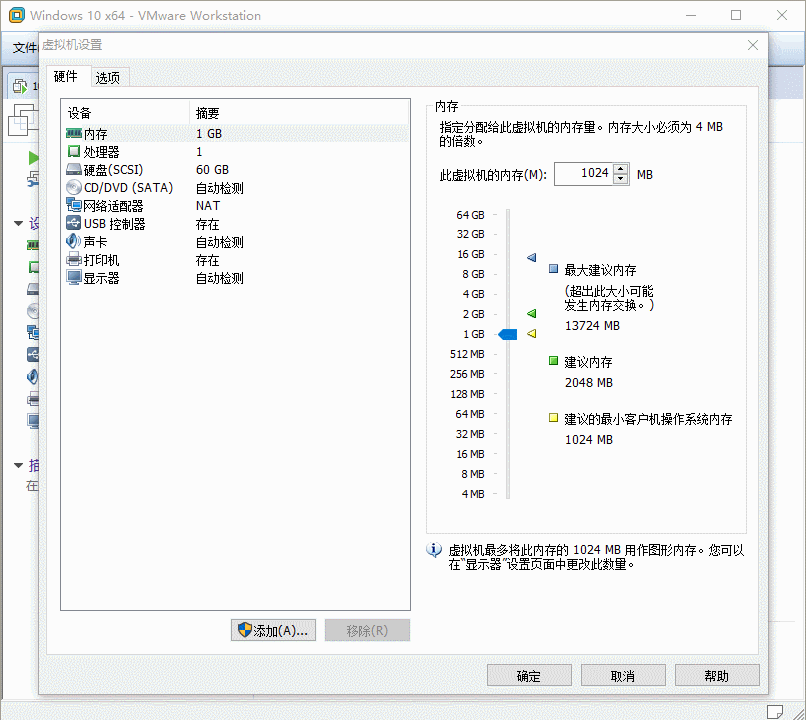Click the 帮助 help button

717,675
